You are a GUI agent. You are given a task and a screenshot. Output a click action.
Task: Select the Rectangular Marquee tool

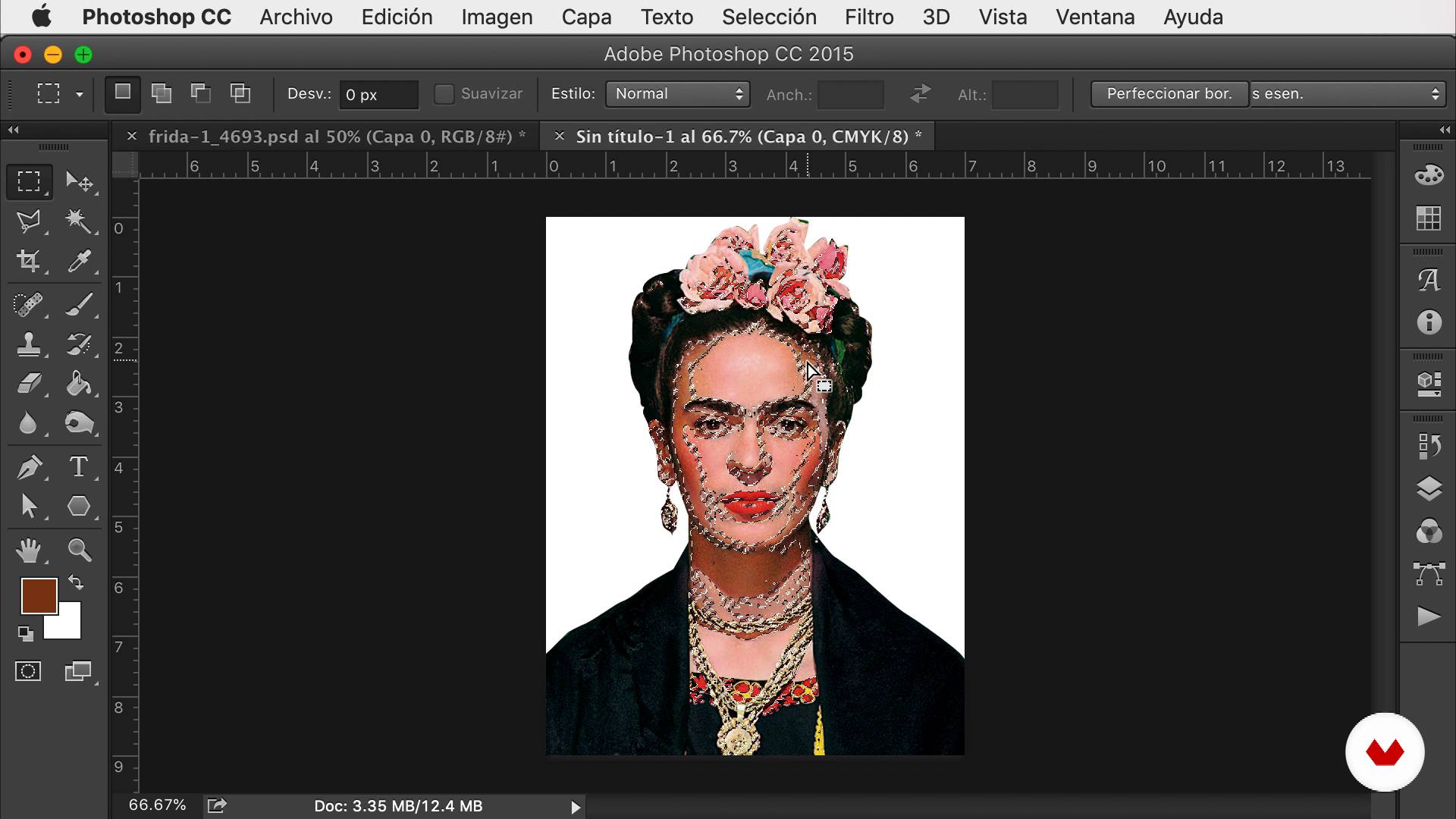pos(29,181)
